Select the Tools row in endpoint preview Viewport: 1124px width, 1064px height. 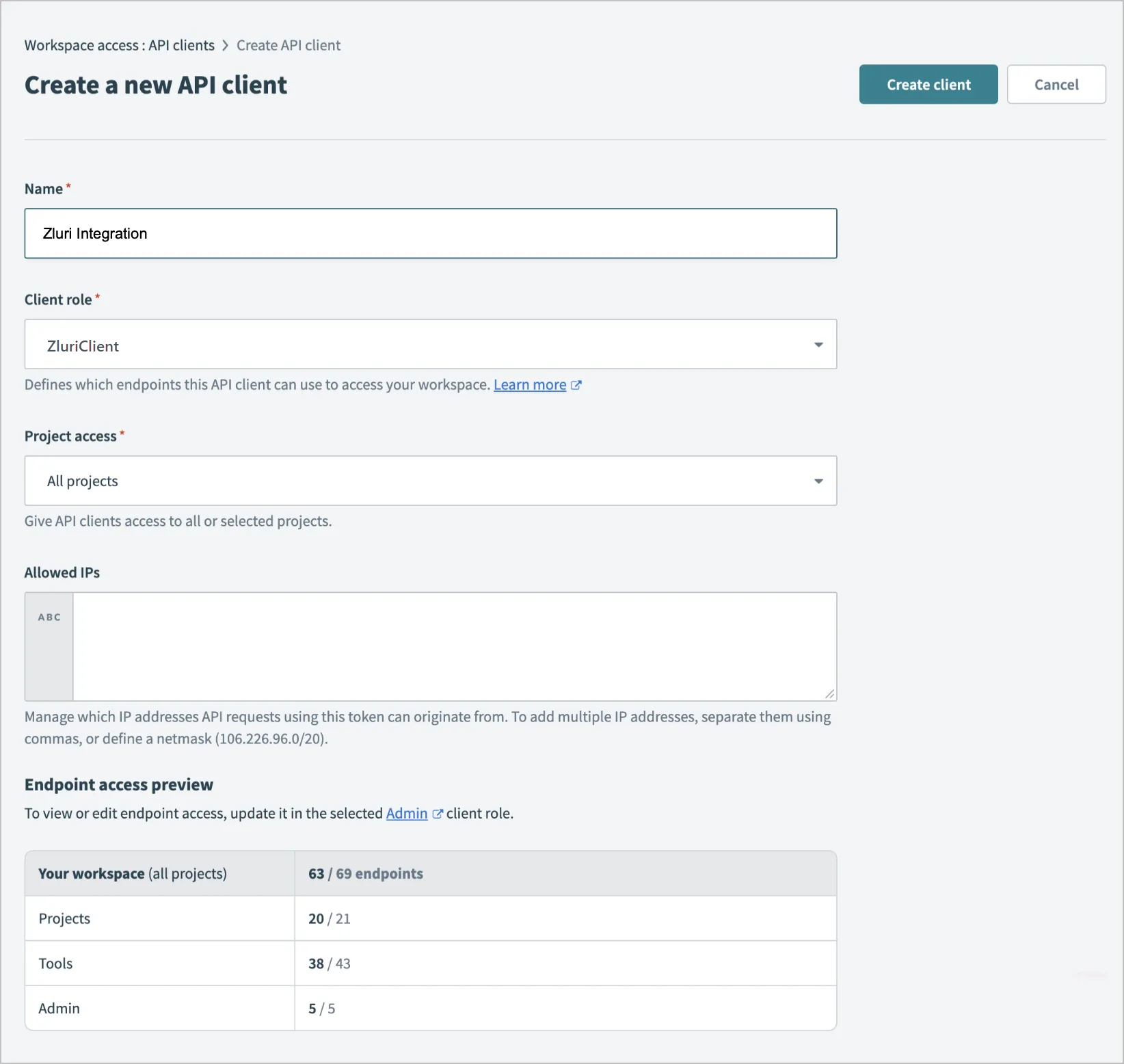(x=430, y=963)
